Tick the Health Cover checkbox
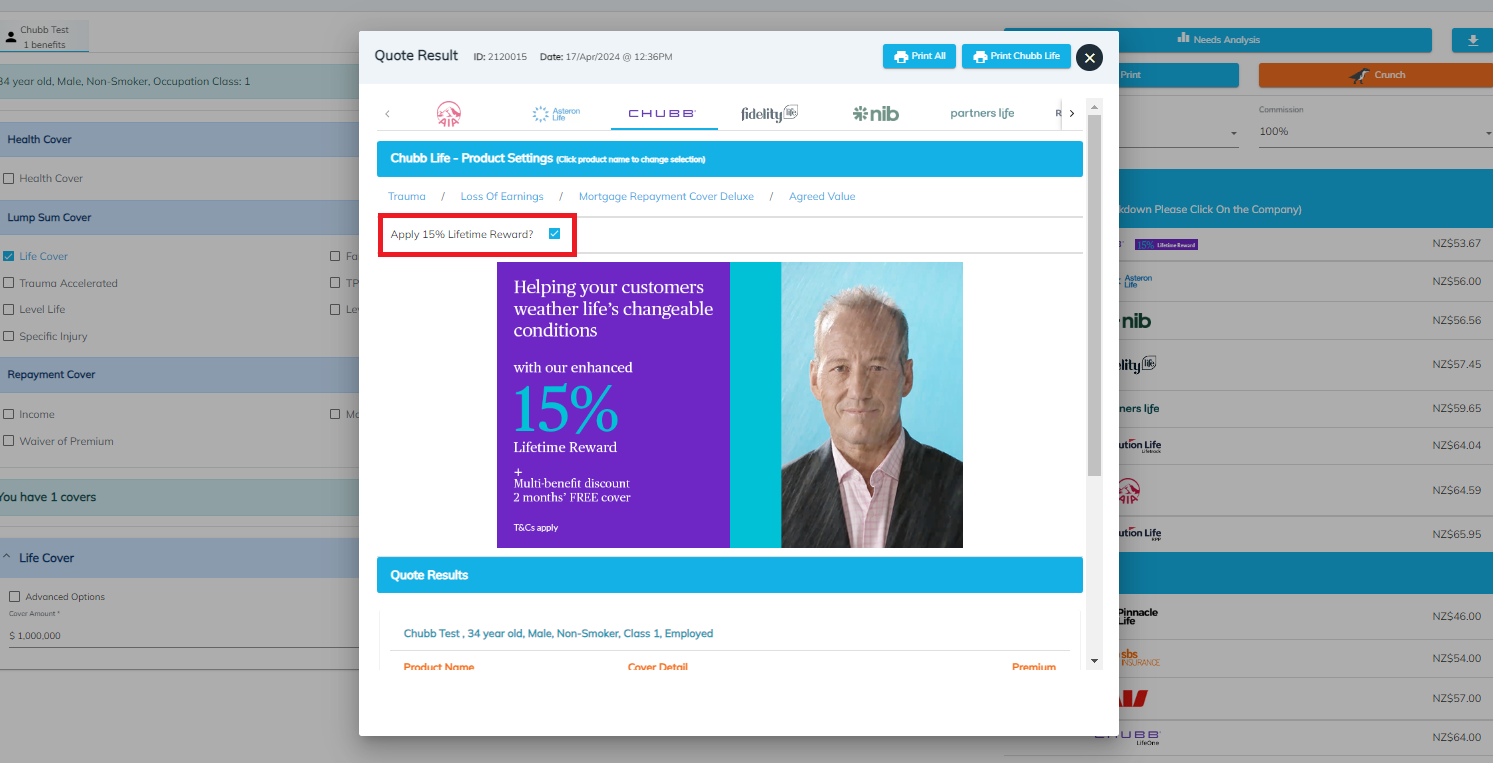Viewport: 1493px width, 763px height. (x=9, y=179)
